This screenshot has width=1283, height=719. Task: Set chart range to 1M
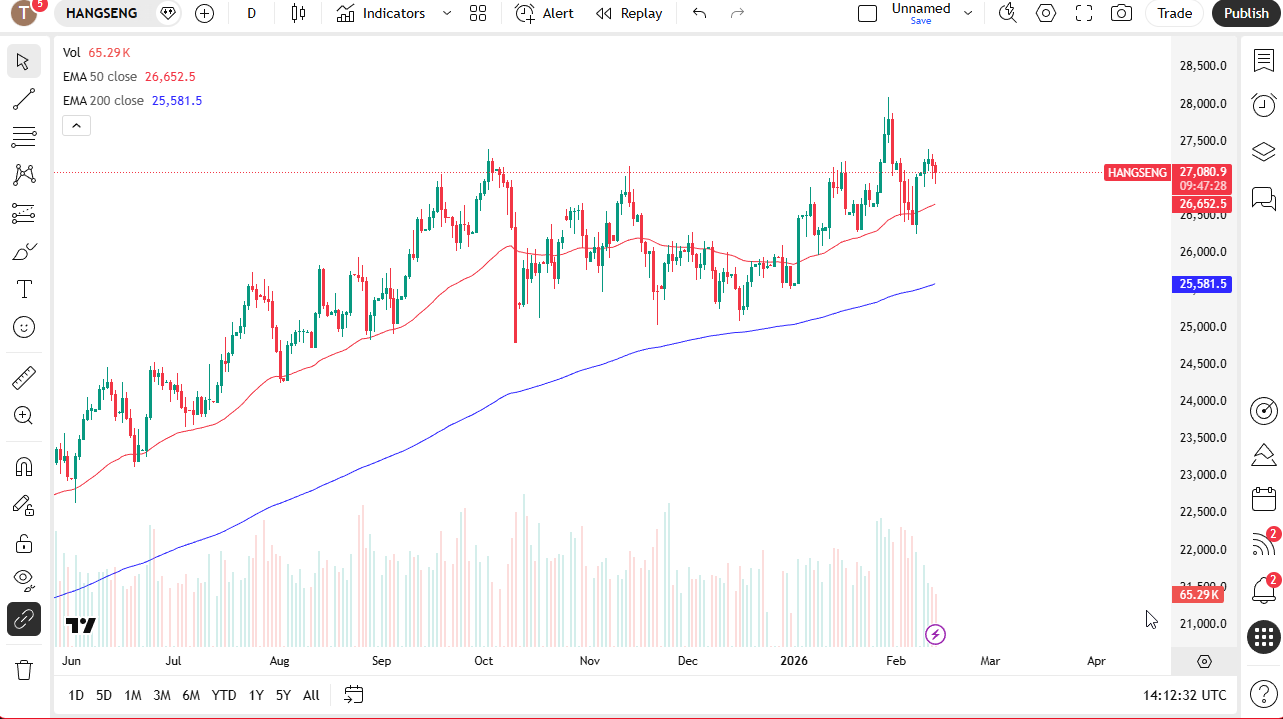click(x=133, y=695)
